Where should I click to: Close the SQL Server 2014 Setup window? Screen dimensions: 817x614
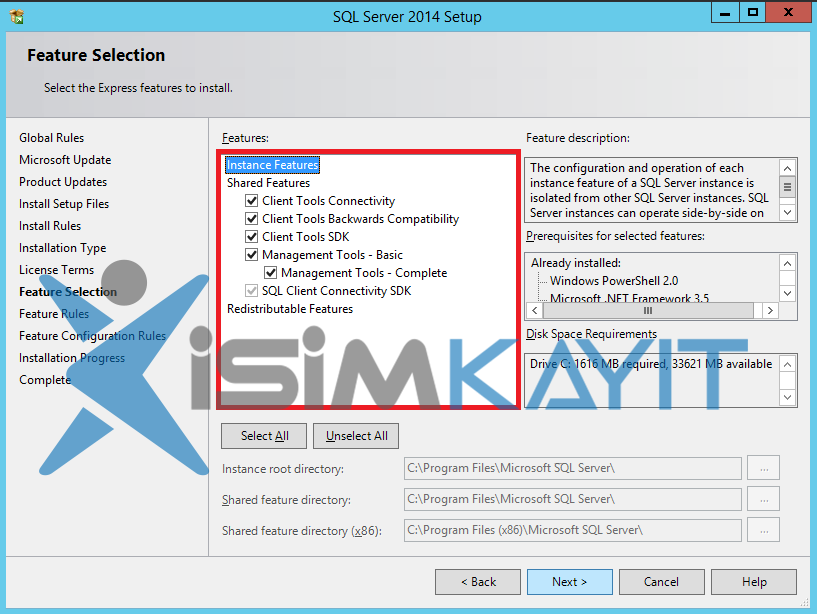click(788, 13)
